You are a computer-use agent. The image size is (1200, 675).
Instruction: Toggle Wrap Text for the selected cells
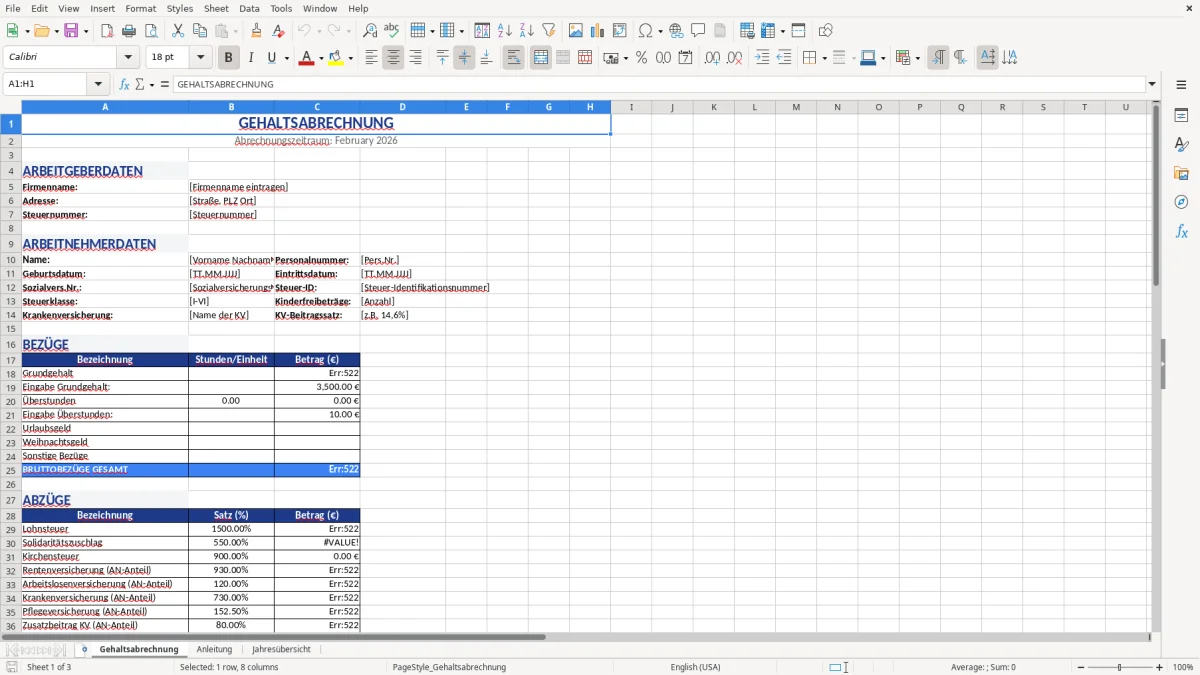(x=512, y=57)
